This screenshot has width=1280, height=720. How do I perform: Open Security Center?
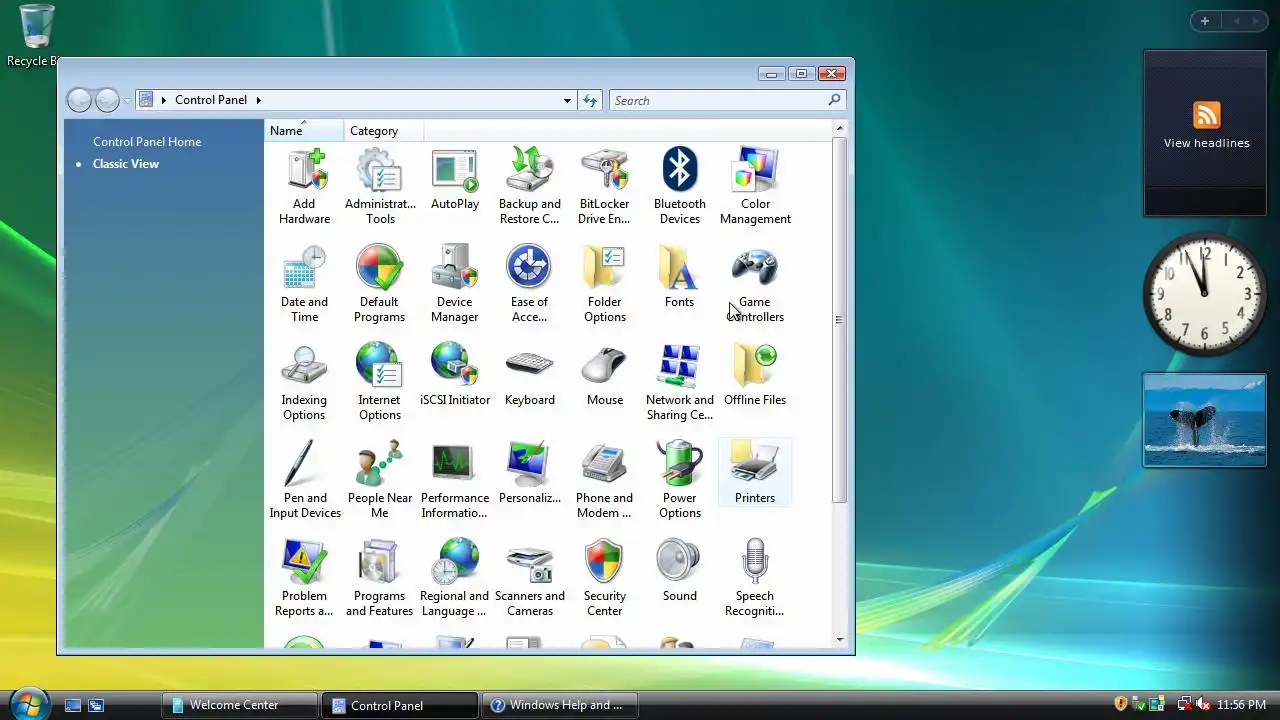pyautogui.click(x=605, y=578)
